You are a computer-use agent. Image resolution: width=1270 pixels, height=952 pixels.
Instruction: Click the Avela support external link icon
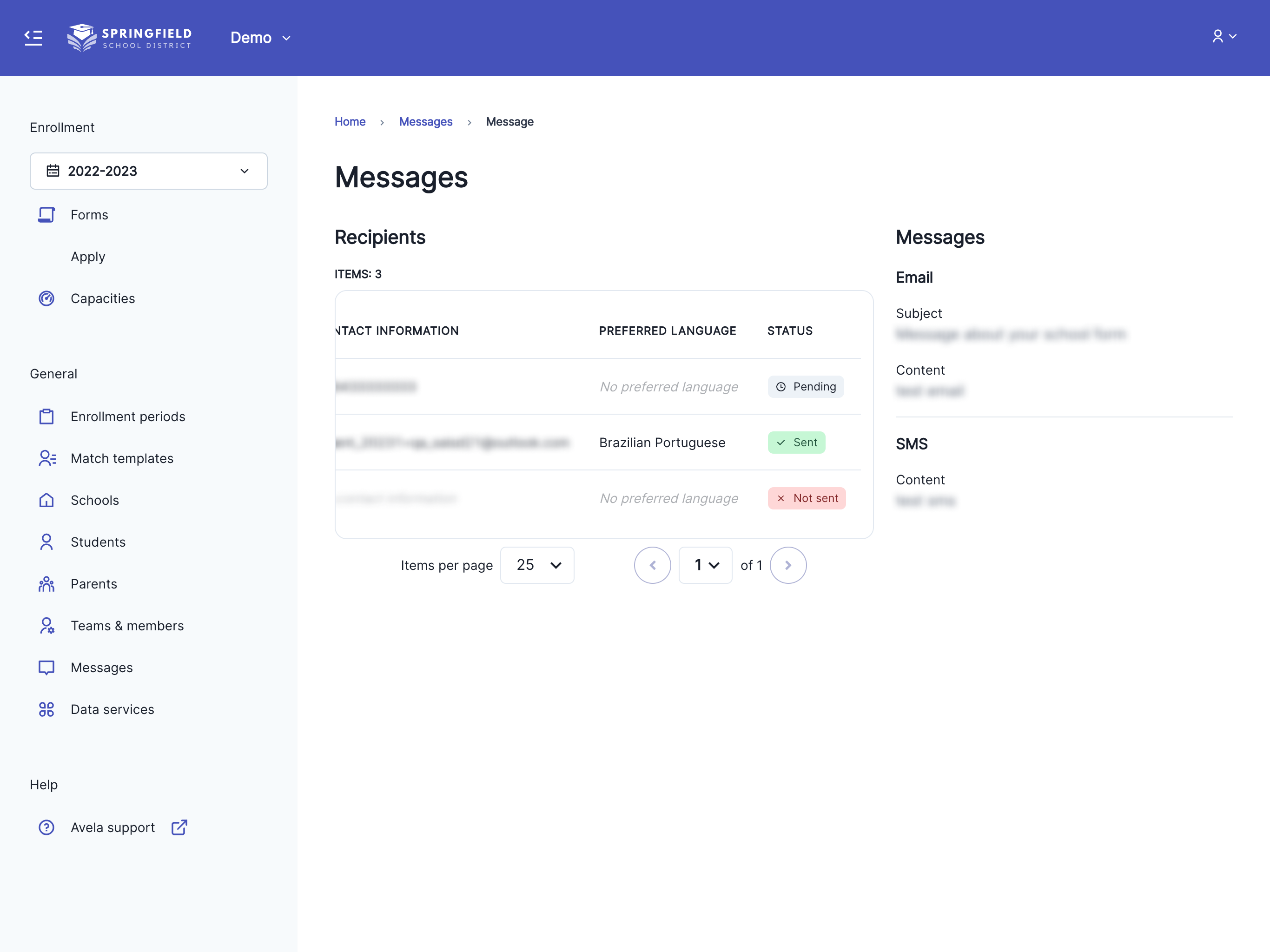(179, 827)
